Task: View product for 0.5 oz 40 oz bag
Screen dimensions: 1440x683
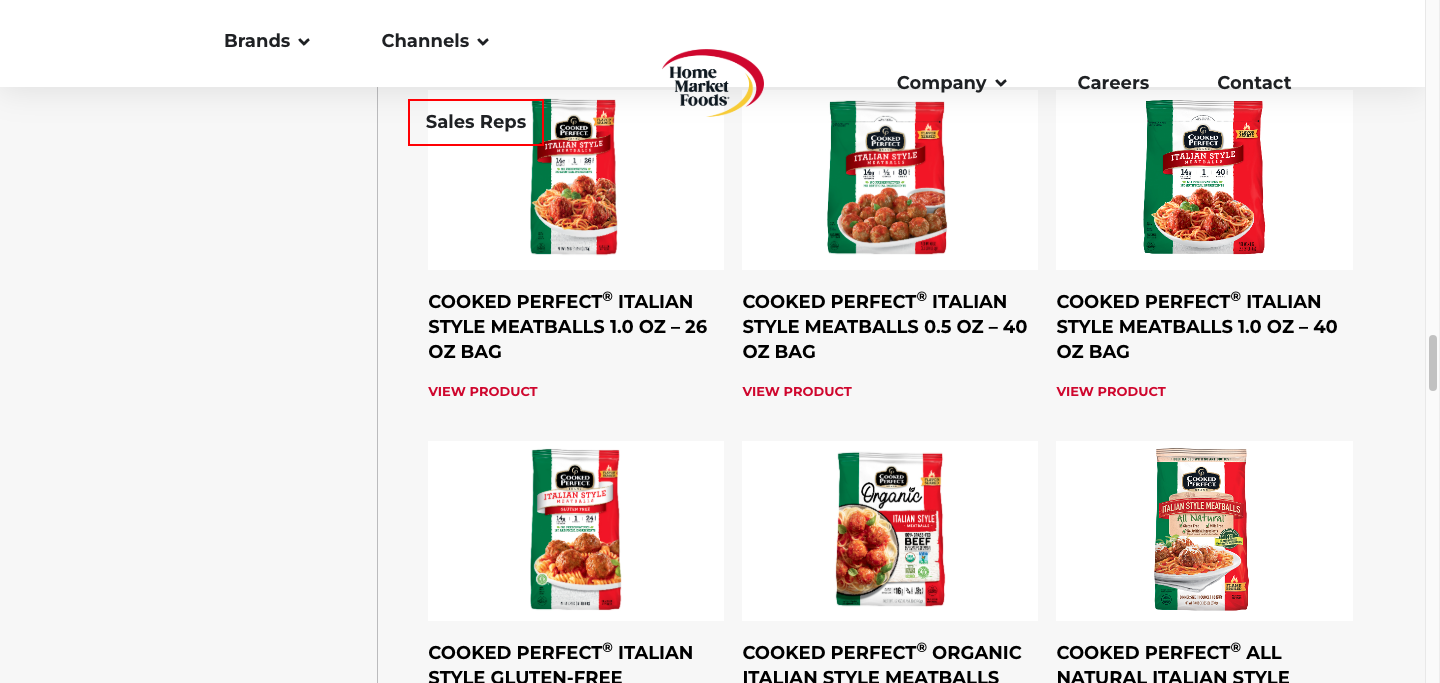Action: (797, 392)
